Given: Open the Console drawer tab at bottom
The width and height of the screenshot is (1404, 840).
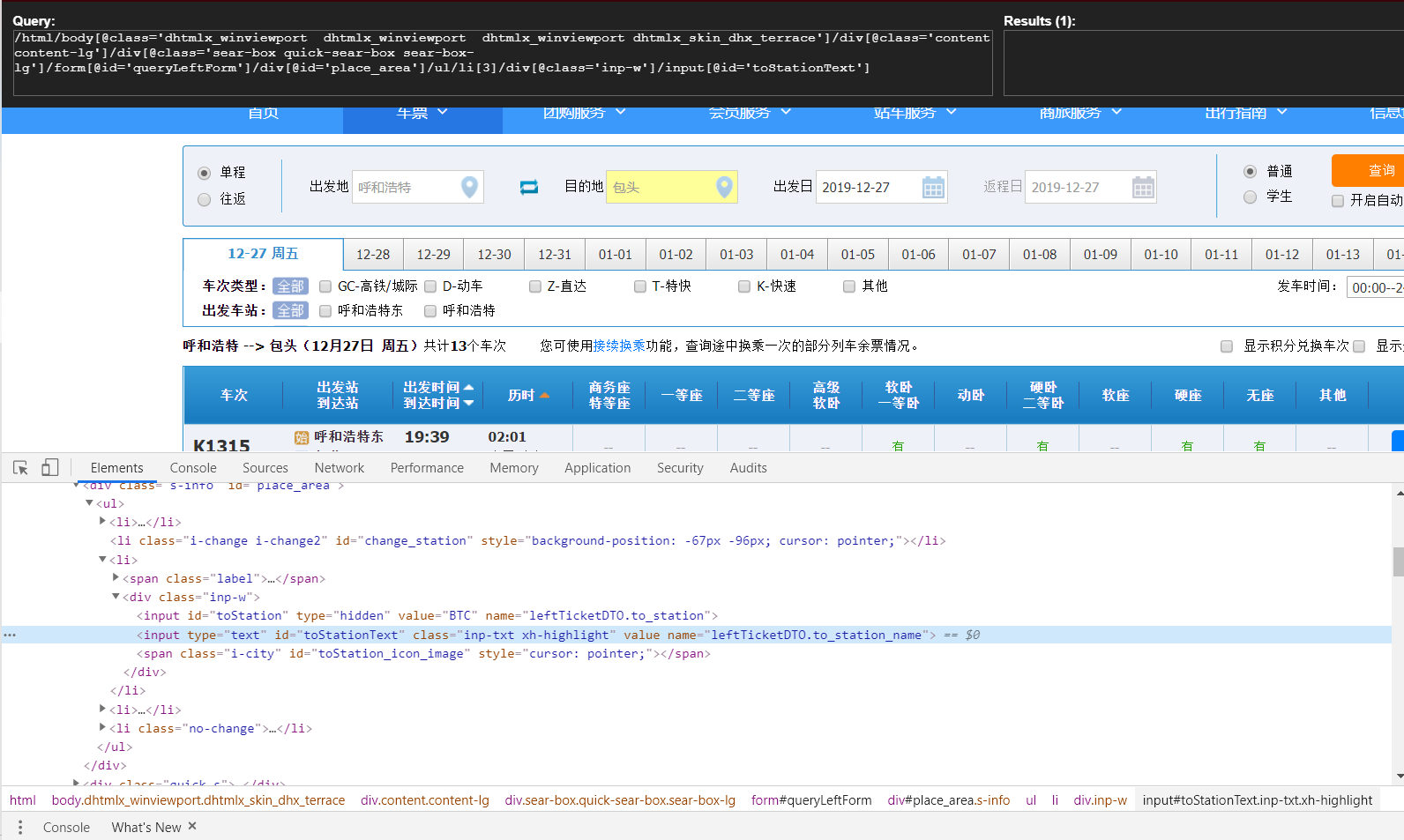Looking at the screenshot, I should (x=66, y=827).
